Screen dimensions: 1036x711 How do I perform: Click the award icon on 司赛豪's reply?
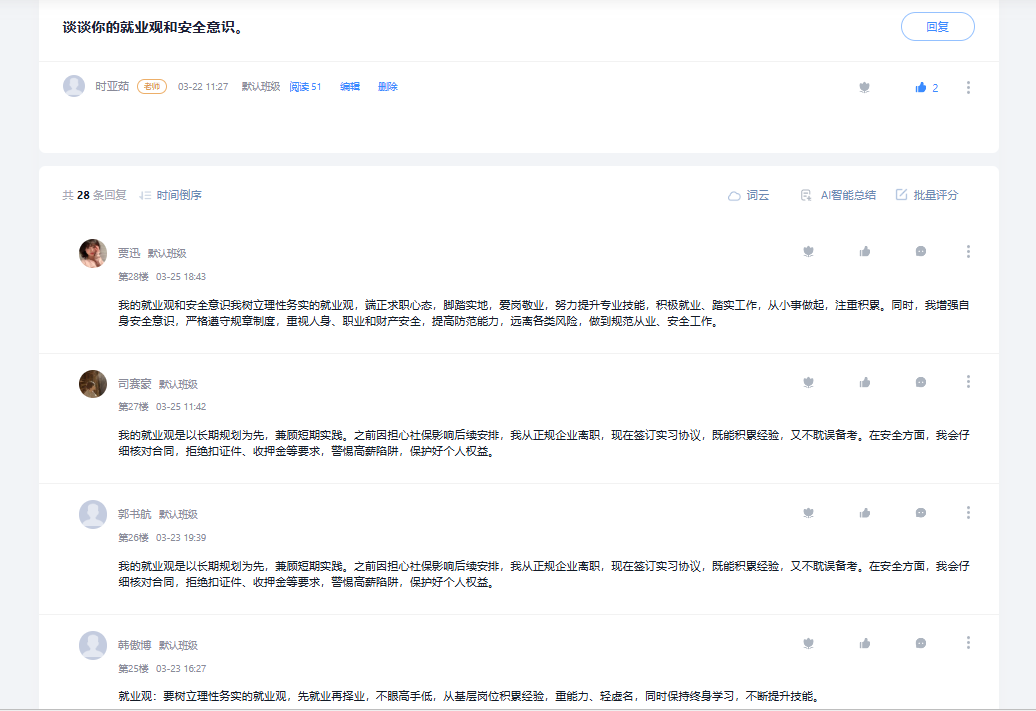click(808, 382)
